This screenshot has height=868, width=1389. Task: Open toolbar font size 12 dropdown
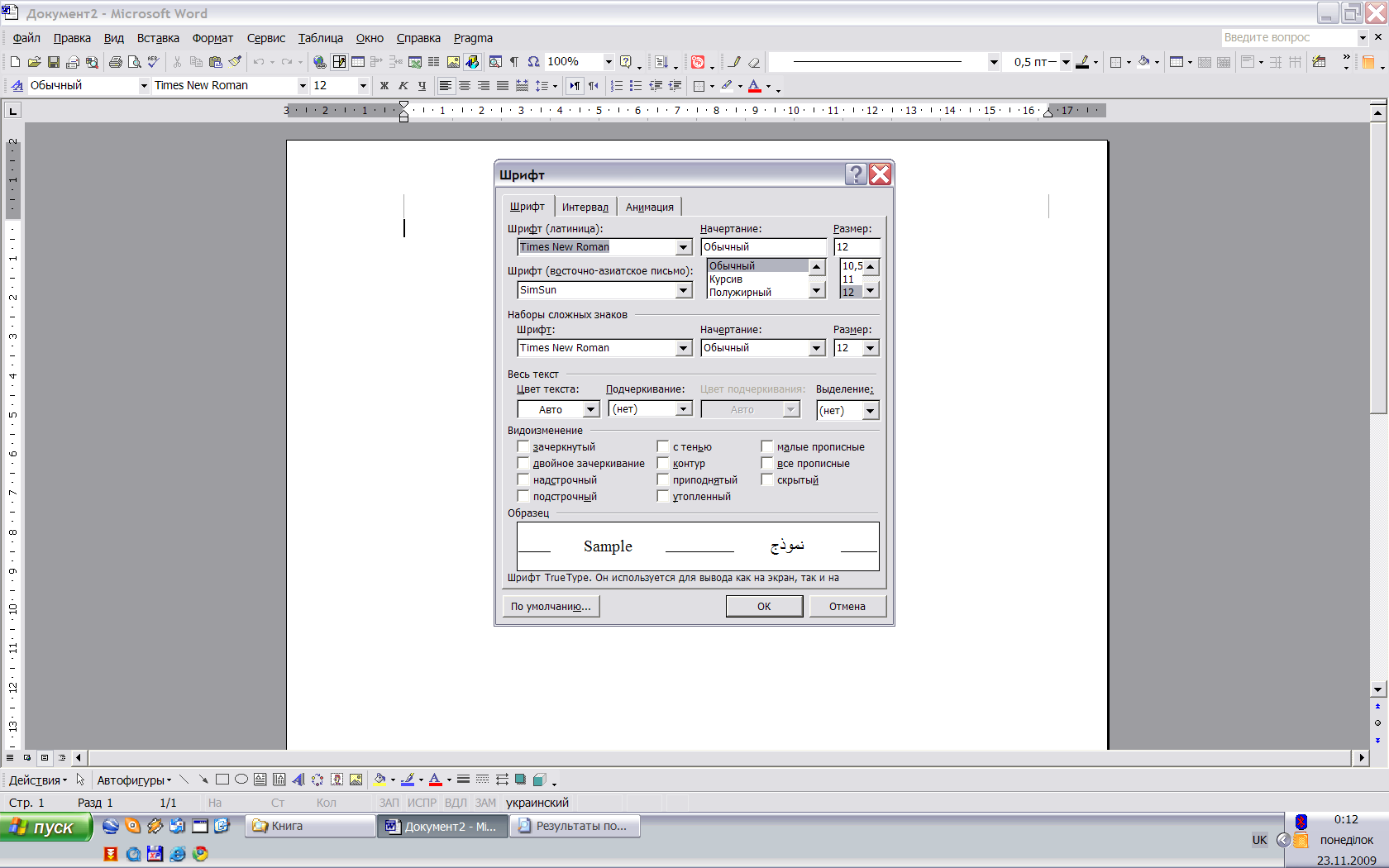362,86
